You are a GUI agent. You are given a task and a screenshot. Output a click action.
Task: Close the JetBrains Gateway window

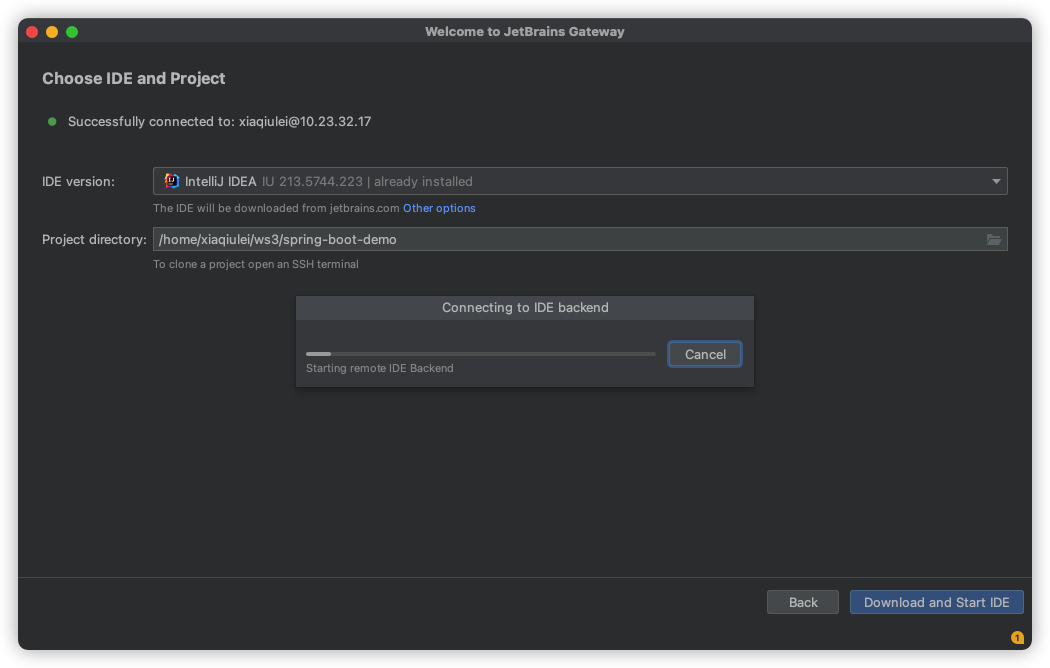[31, 31]
